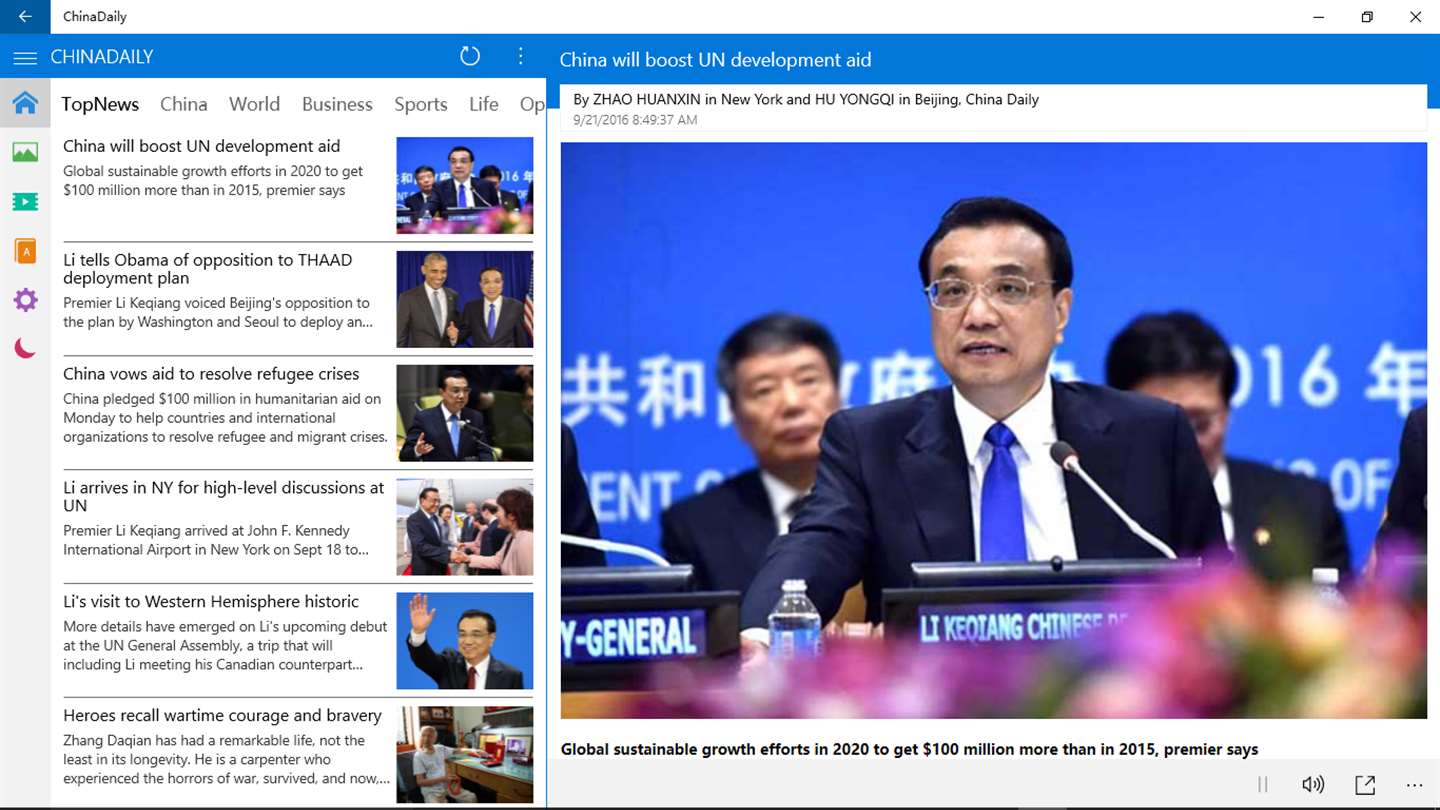
Task: Click summary 'Zhang Daqian has had a remarkable life'
Action: coord(226,760)
